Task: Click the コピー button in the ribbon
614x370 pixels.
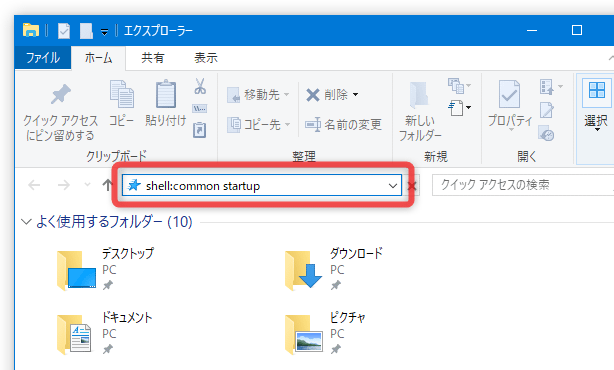Action: [121, 103]
